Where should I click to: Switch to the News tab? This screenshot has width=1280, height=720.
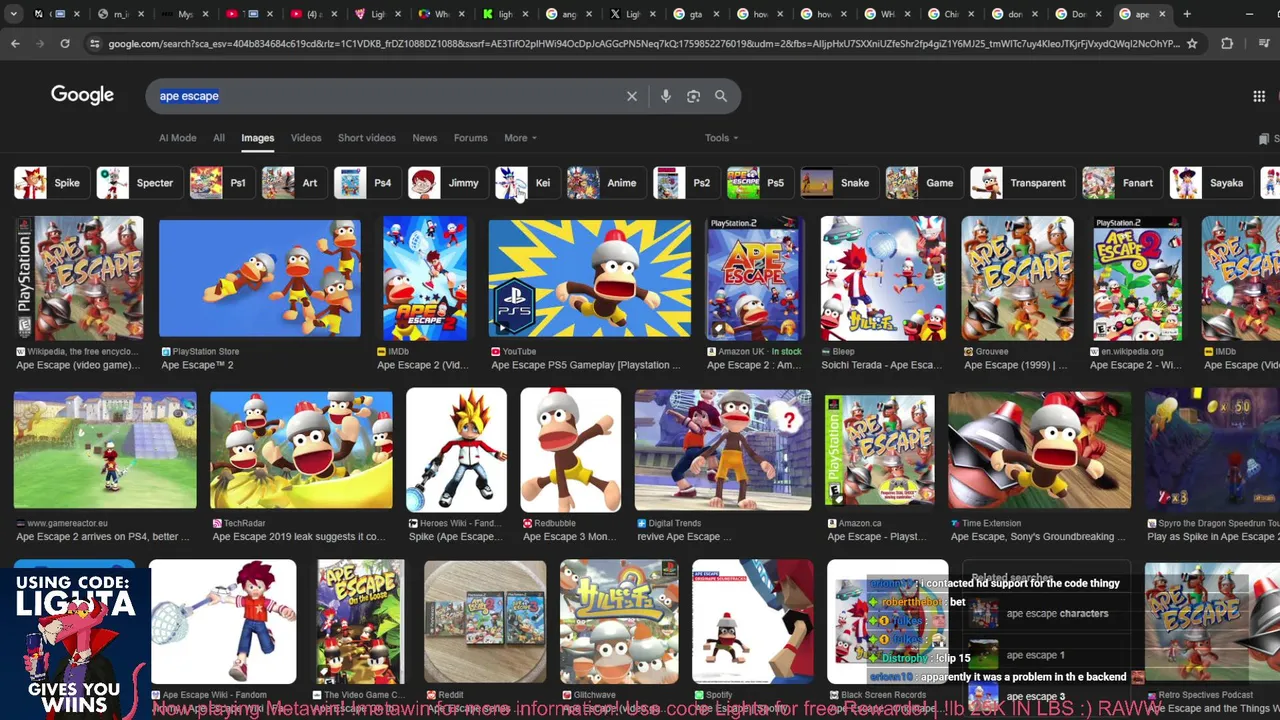point(425,138)
